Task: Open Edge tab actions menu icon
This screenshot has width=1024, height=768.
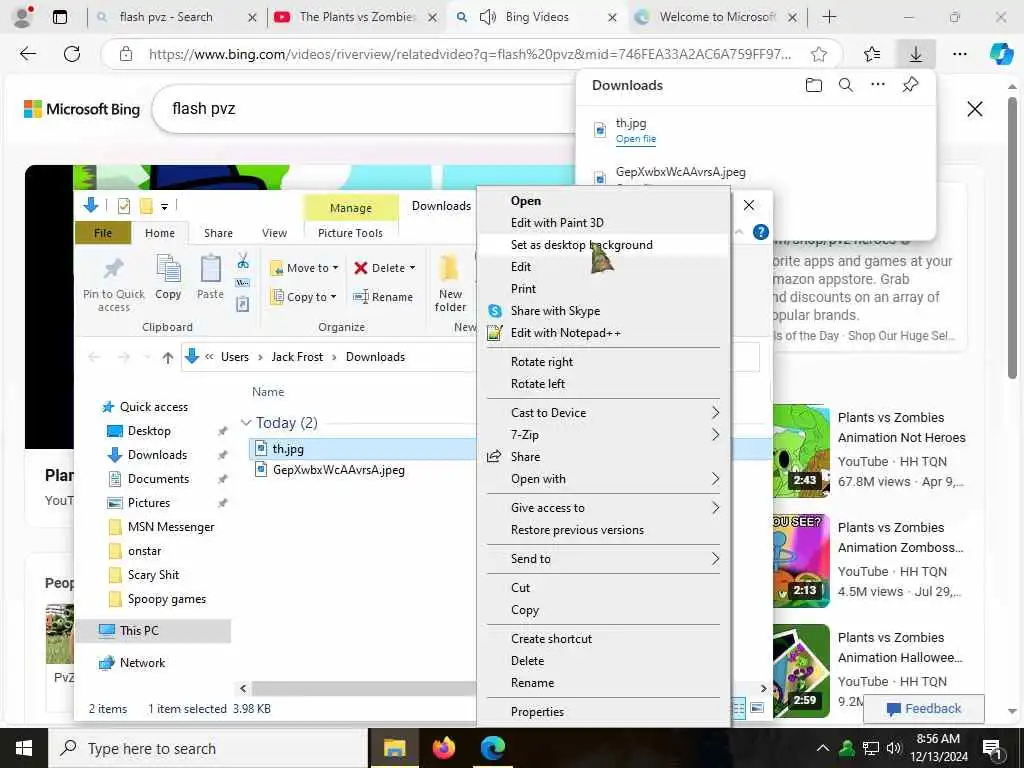Action: pyautogui.click(x=59, y=17)
